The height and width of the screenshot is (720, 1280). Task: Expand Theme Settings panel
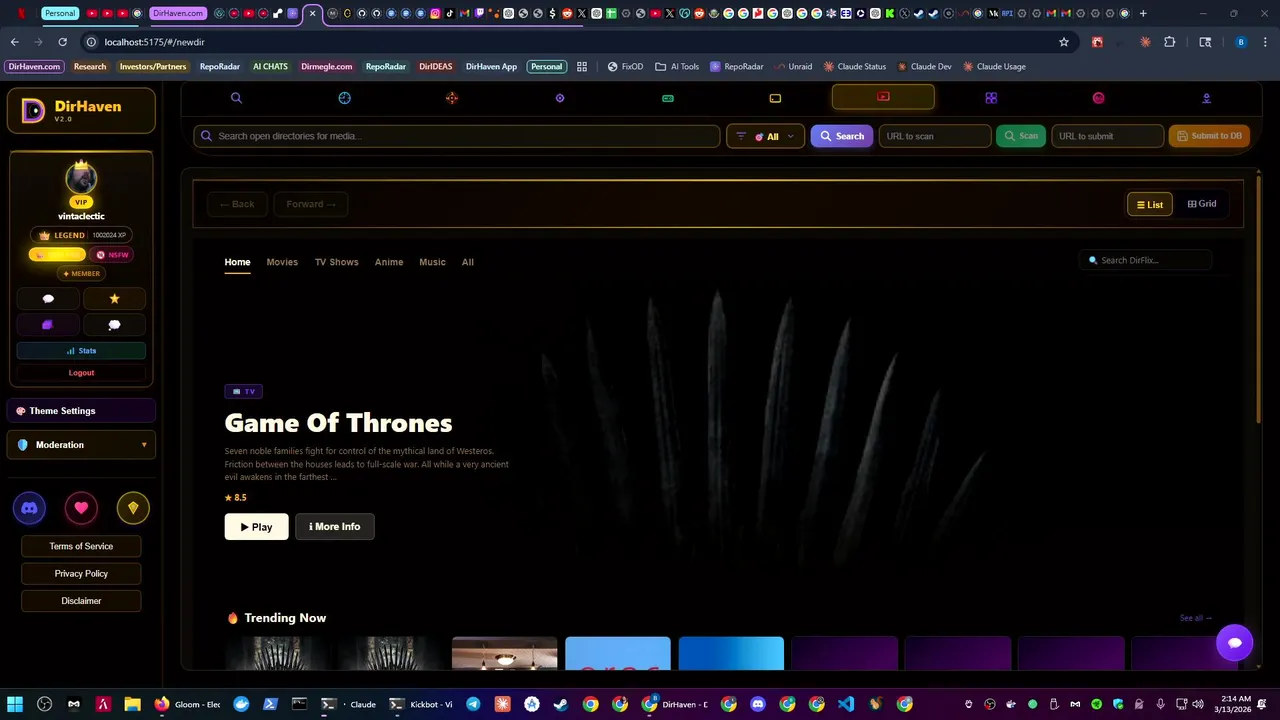(x=81, y=411)
